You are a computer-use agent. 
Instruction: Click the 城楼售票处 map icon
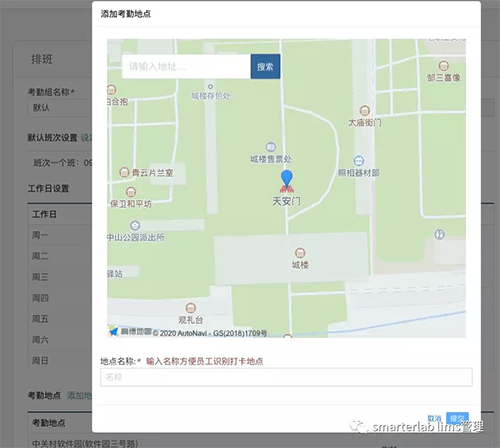[271, 147]
